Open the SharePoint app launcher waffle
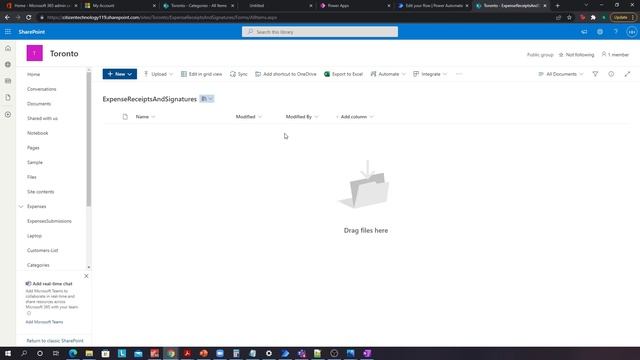 (x=8, y=32)
